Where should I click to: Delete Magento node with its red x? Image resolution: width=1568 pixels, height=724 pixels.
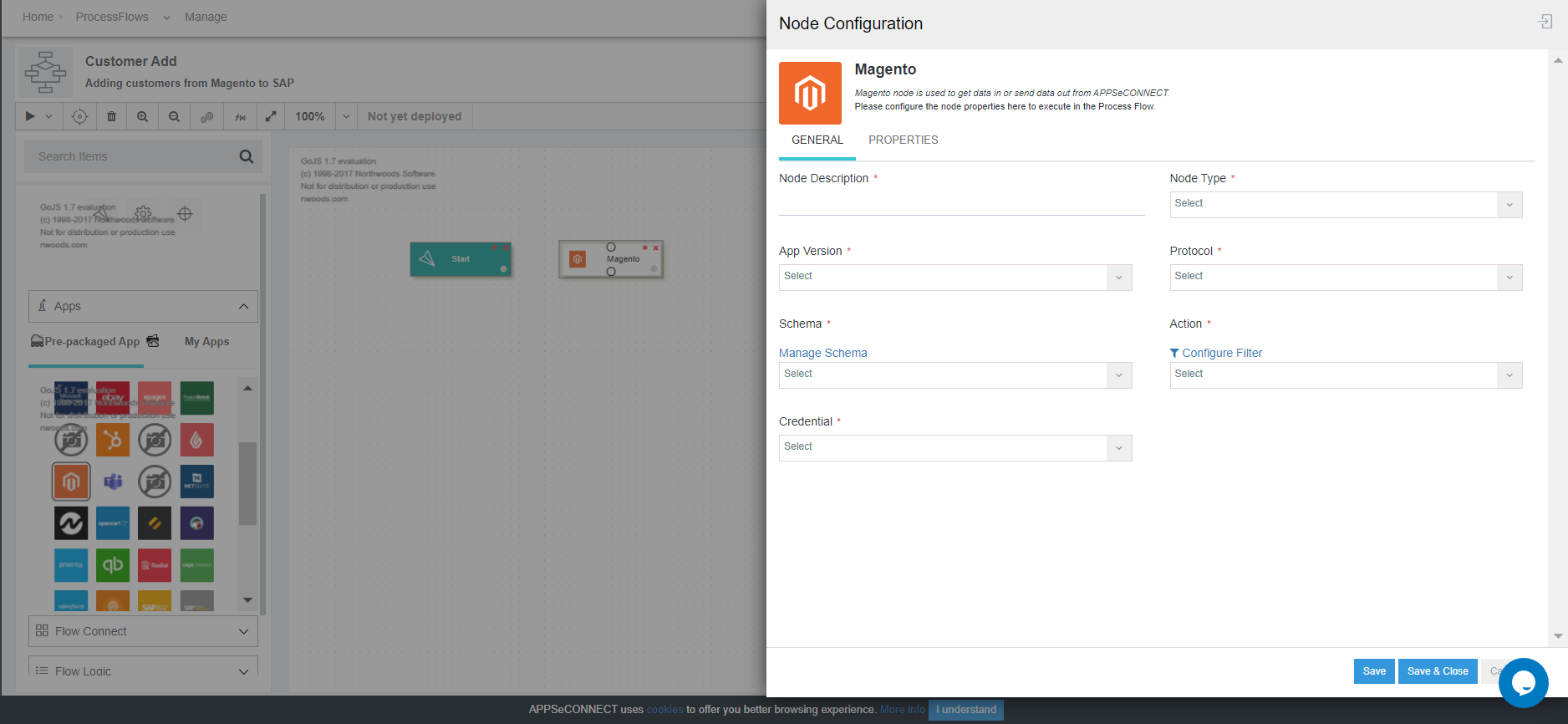656,247
